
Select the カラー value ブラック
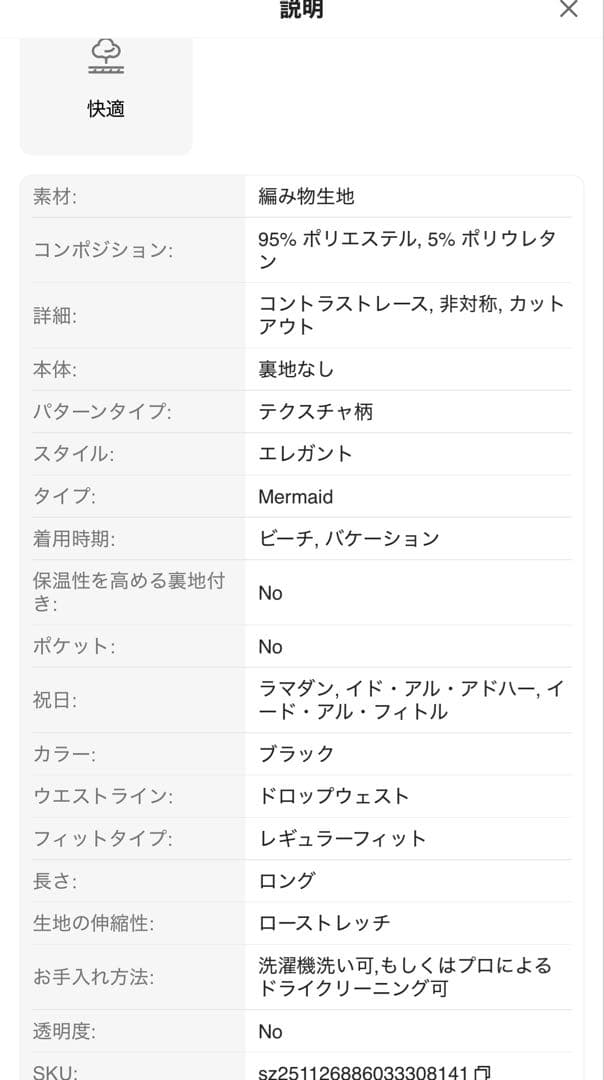(296, 753)
